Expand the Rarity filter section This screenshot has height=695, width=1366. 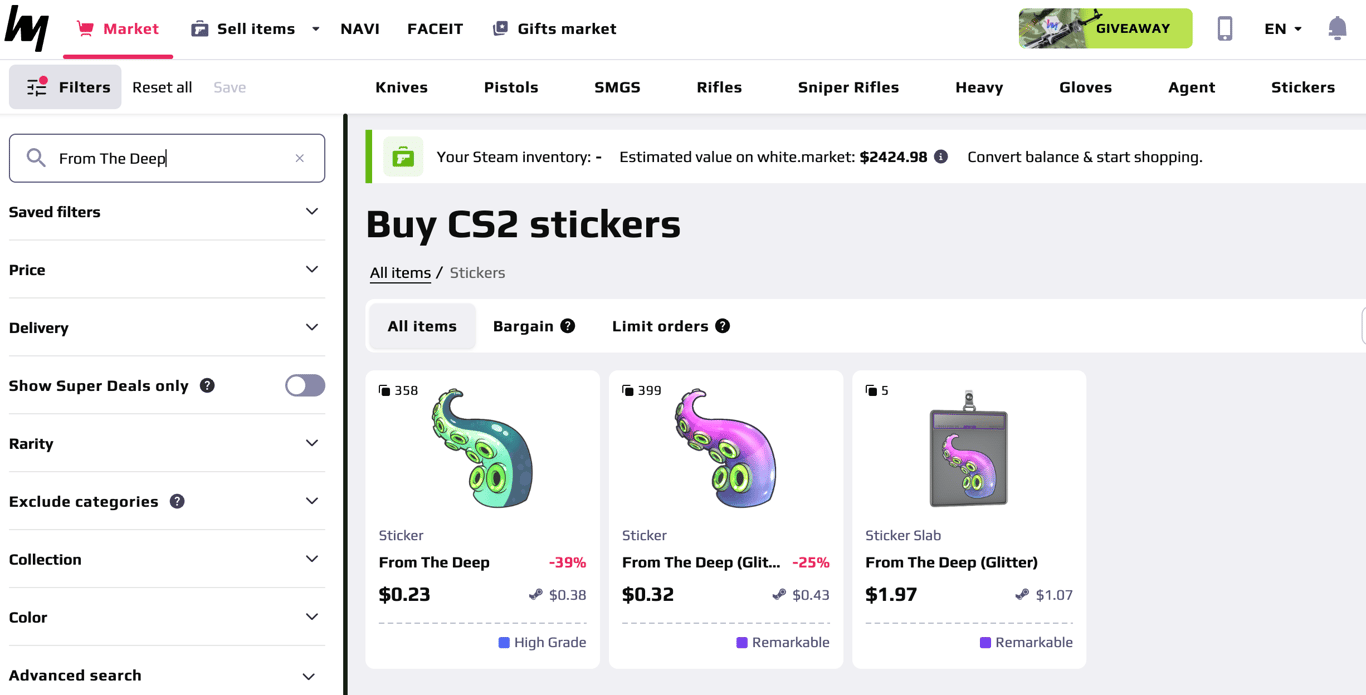(166, 443)
